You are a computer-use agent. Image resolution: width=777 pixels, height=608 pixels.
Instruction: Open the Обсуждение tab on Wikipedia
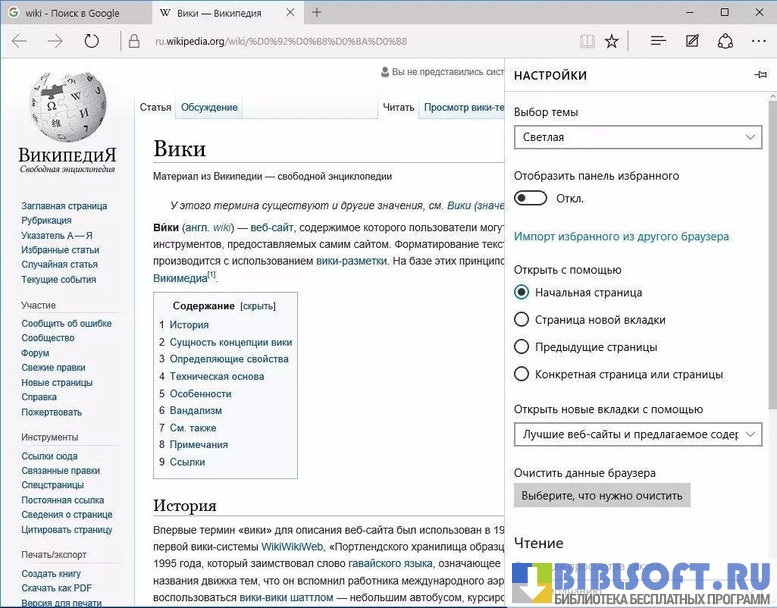pos(209,107)
